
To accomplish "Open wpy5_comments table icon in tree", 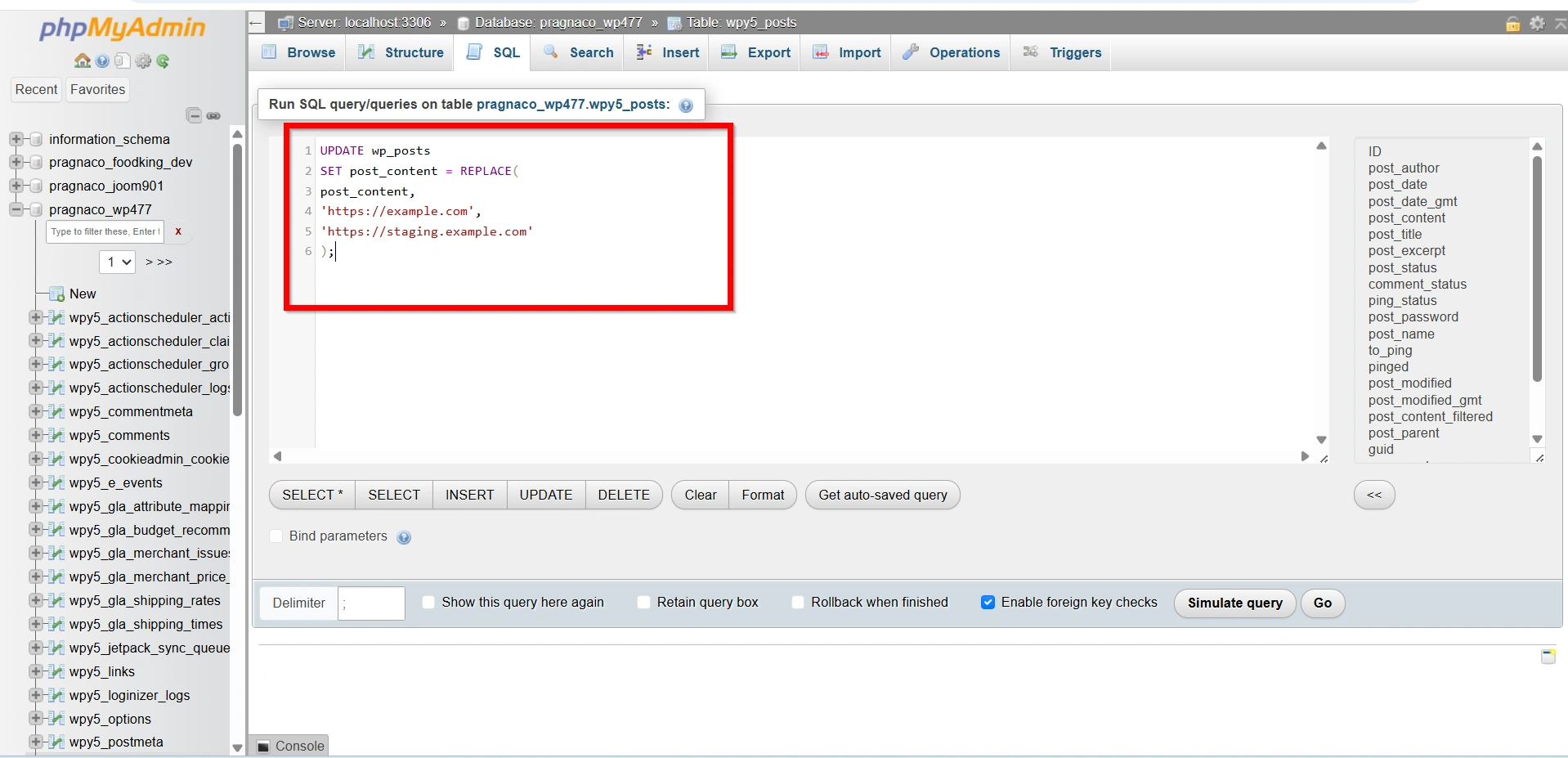I will [56, 435].
